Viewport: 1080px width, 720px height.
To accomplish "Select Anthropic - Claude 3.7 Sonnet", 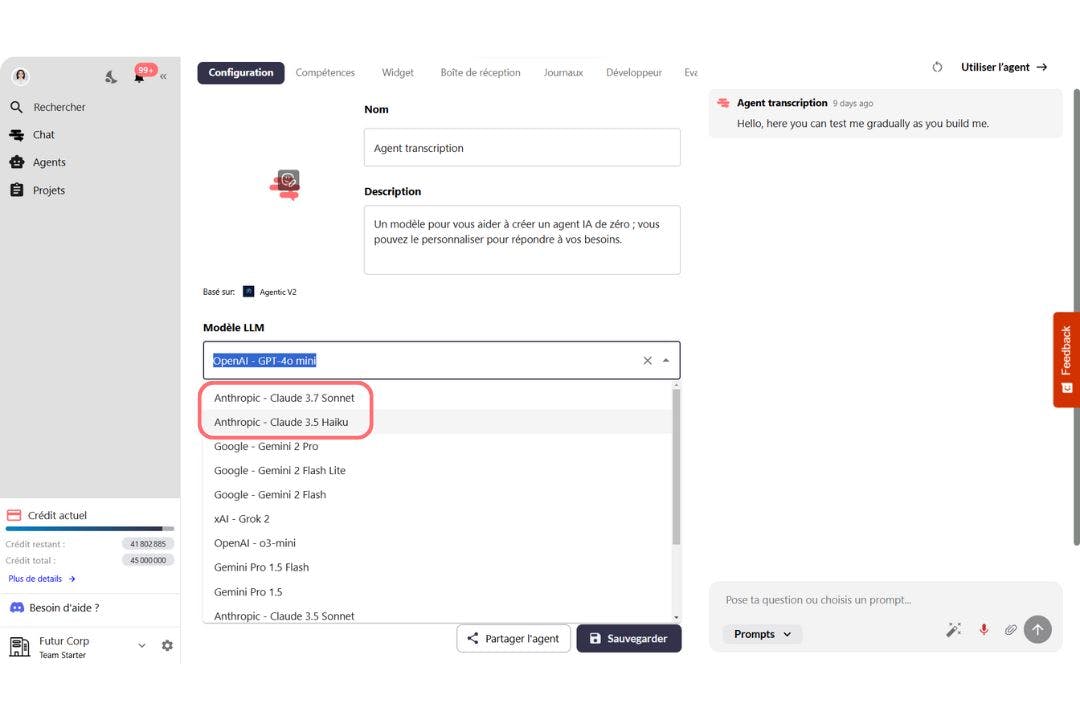I will (437, 398).
